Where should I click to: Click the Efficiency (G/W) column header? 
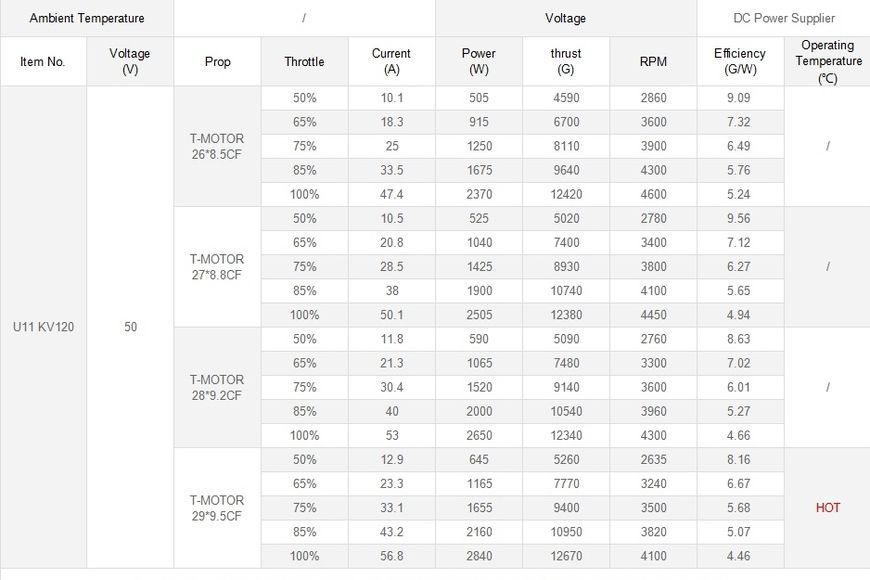pyautogui.click(x=740, y=61)
